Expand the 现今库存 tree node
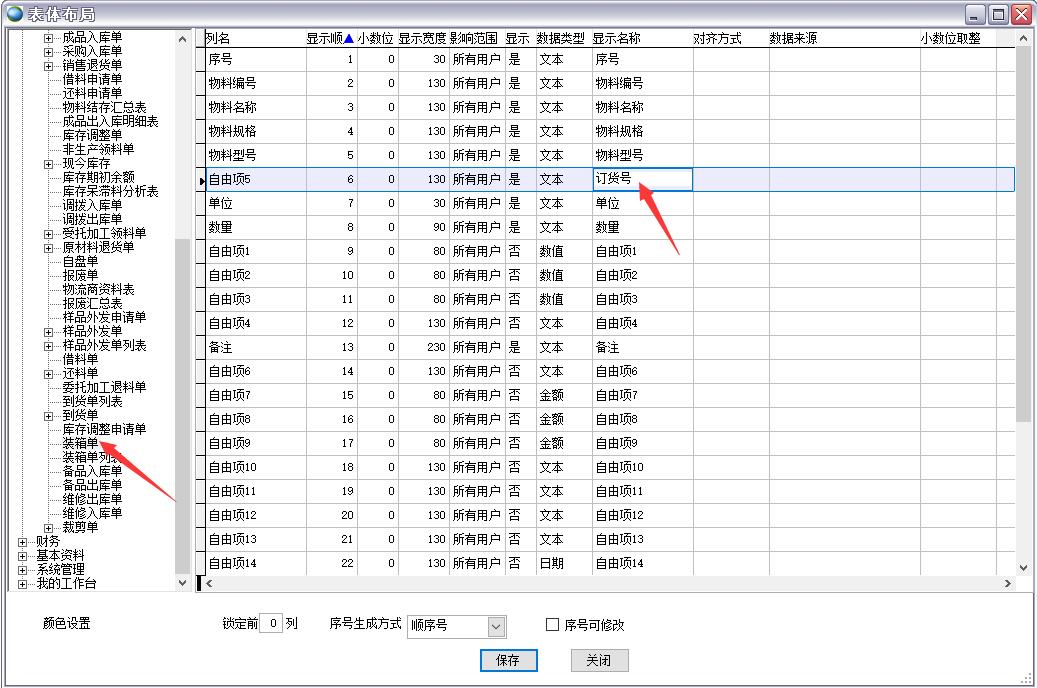This screenshot has width=1037, height=688. tap(49, 163)
